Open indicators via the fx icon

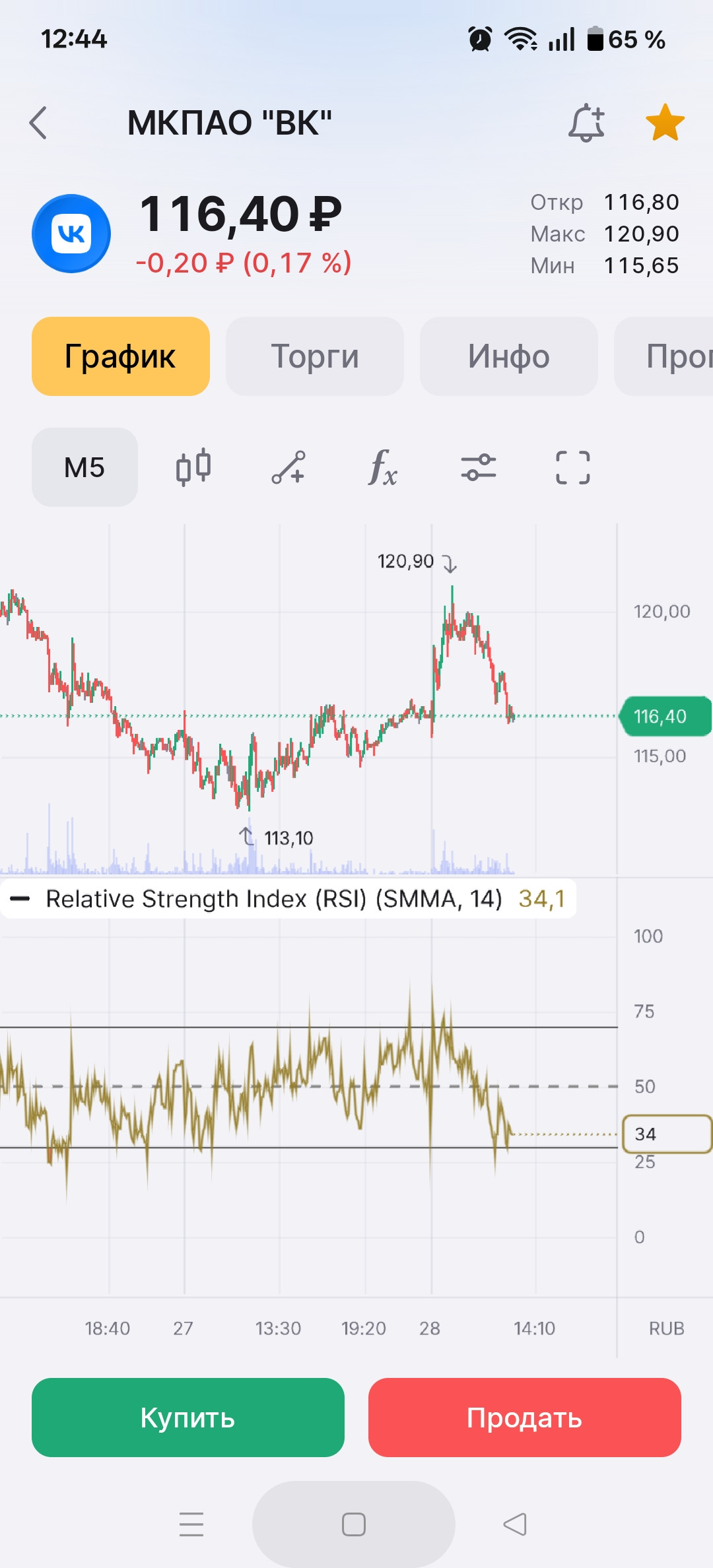click(x=383, y=467)
